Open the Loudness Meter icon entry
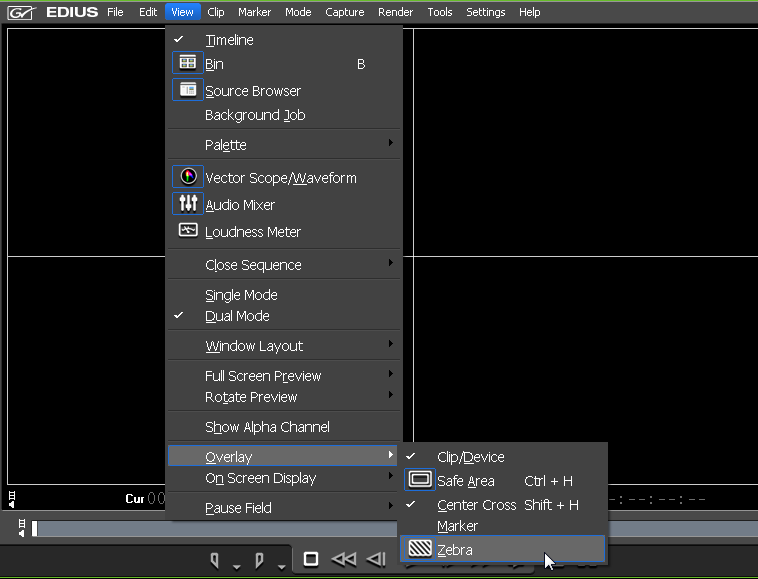 (188, 231)
